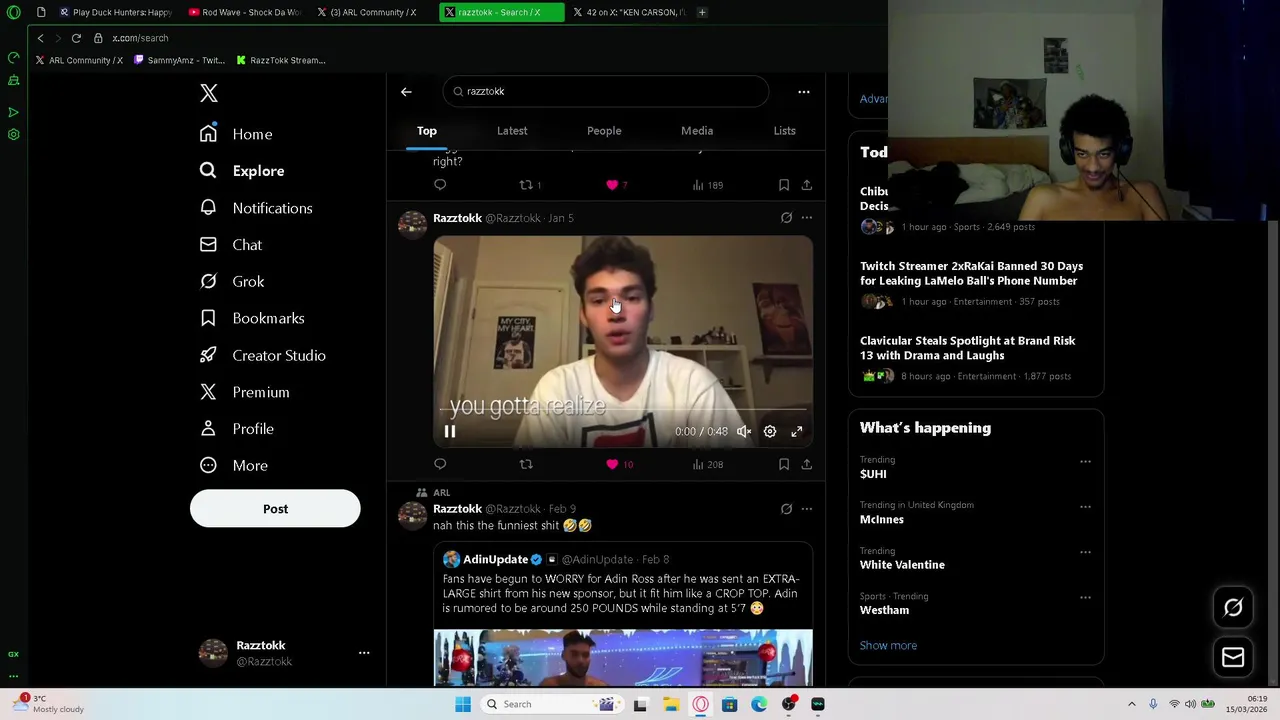The height and width of the screenshot is (720, 1280).
Task: Seek on the video progress bar
Action: coord(623,410)
